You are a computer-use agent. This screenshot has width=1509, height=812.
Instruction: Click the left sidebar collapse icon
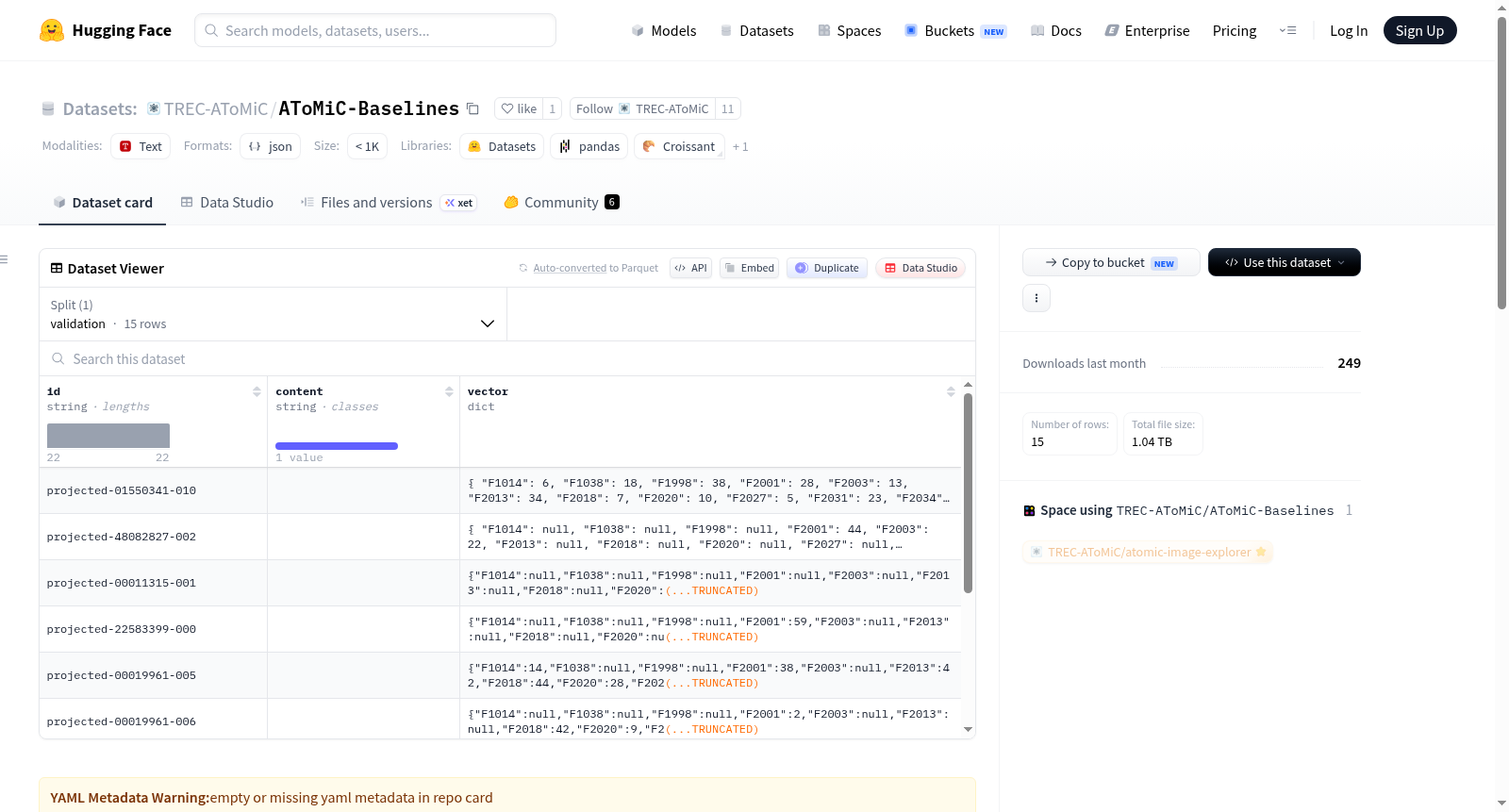click(4, 259)
